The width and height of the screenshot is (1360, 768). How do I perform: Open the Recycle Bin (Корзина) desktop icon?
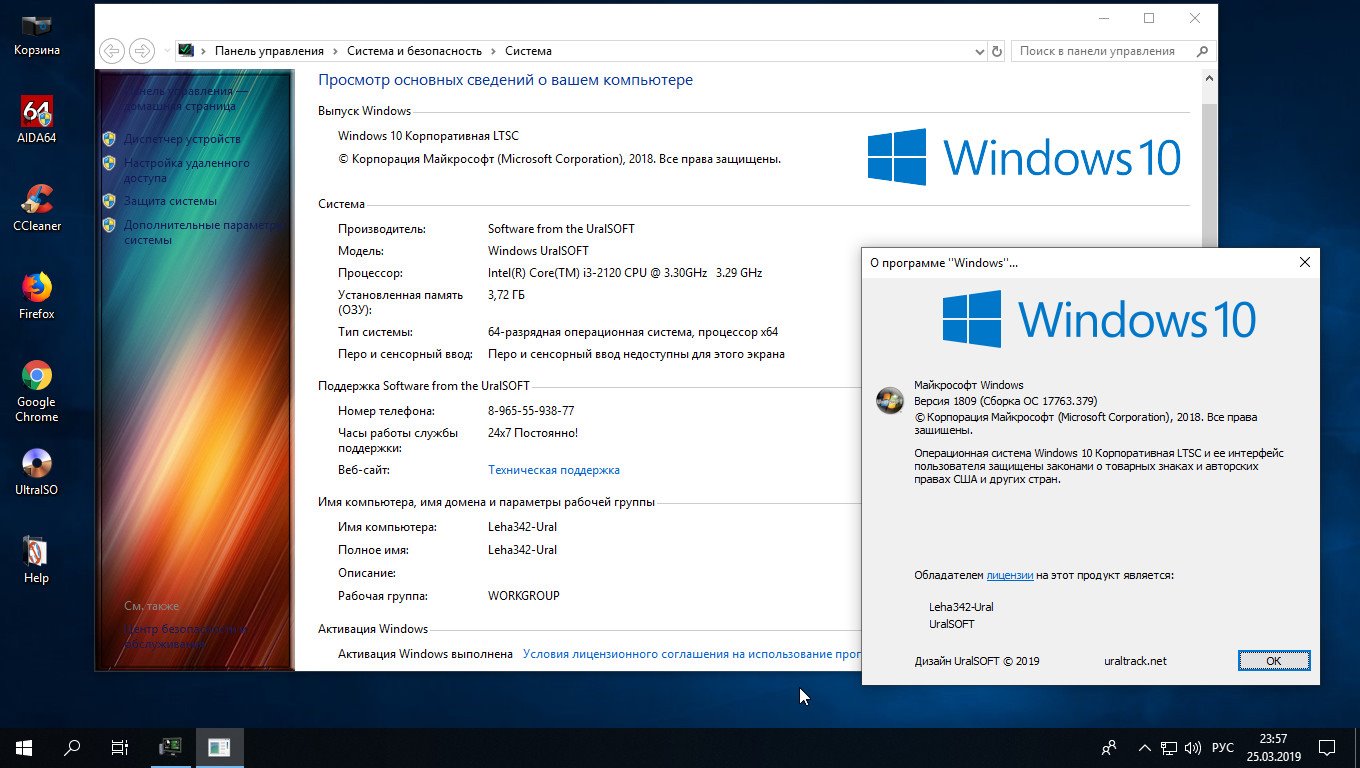pyautogui.click(x=36, y=36)
